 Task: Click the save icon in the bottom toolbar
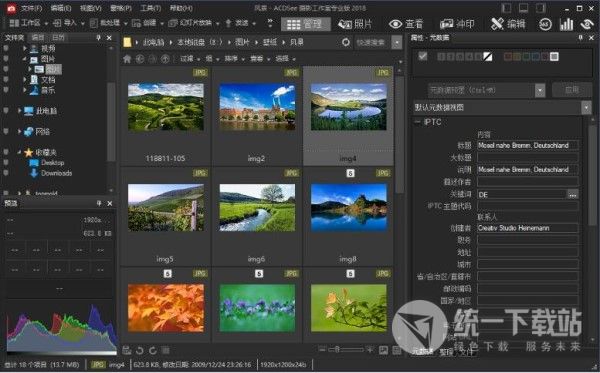[127, 350]
